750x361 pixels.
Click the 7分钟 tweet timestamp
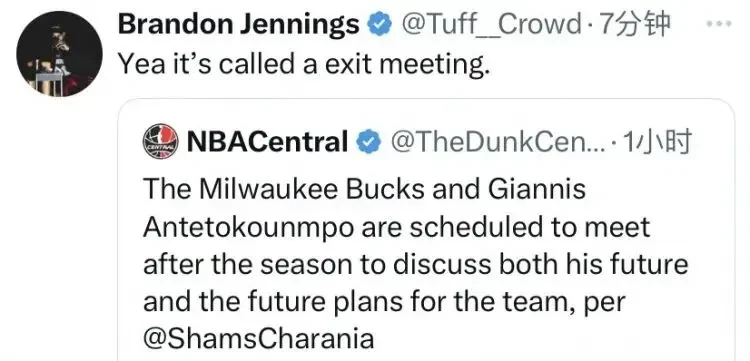point(635,24)
